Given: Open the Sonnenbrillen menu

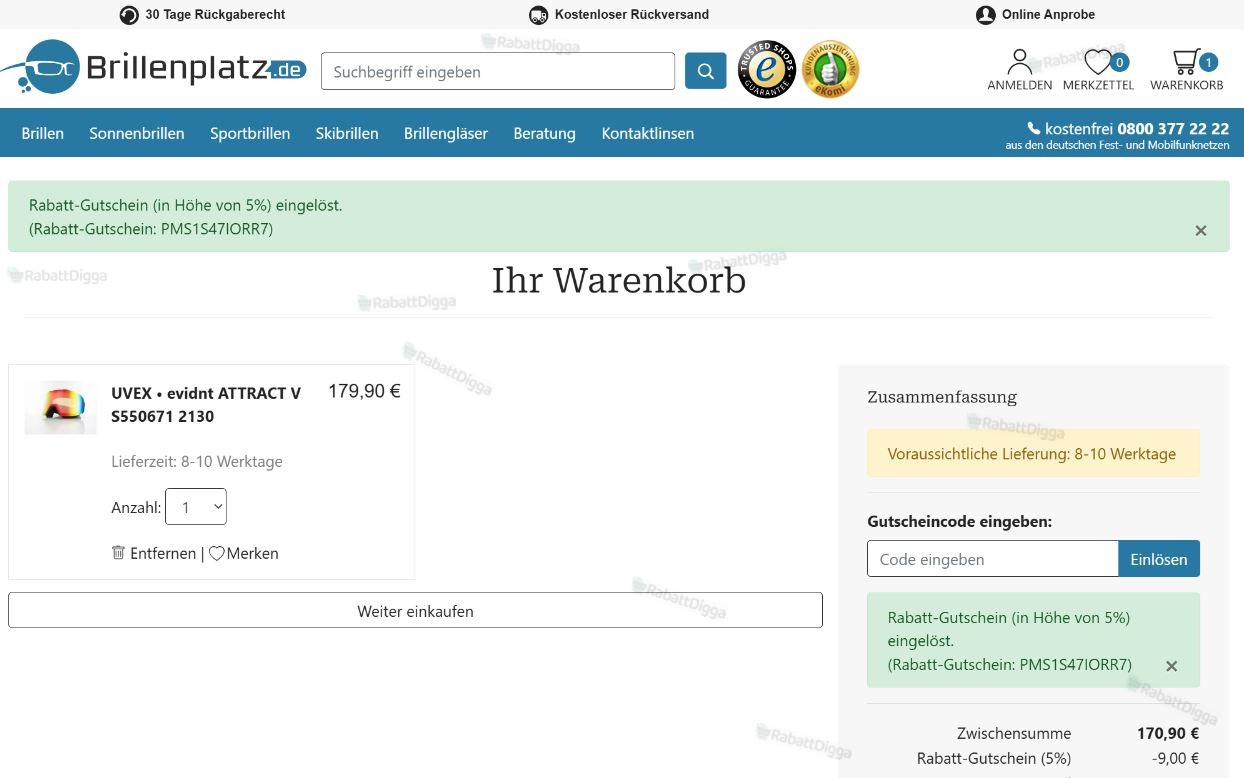Looking at the screenshot, I should (x=137, y=133).
